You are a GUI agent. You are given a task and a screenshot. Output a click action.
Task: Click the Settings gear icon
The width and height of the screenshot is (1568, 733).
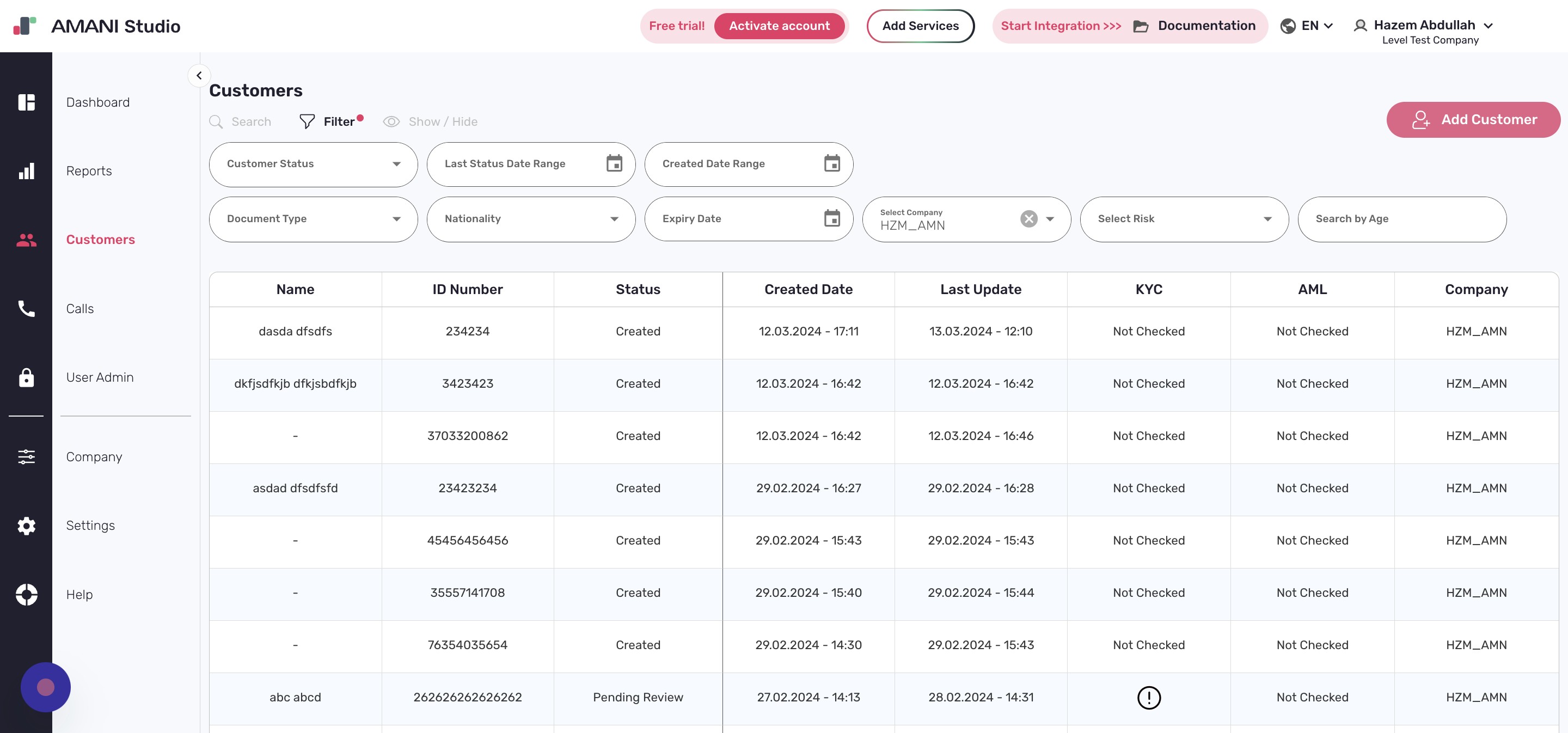(x=26, y=526)
